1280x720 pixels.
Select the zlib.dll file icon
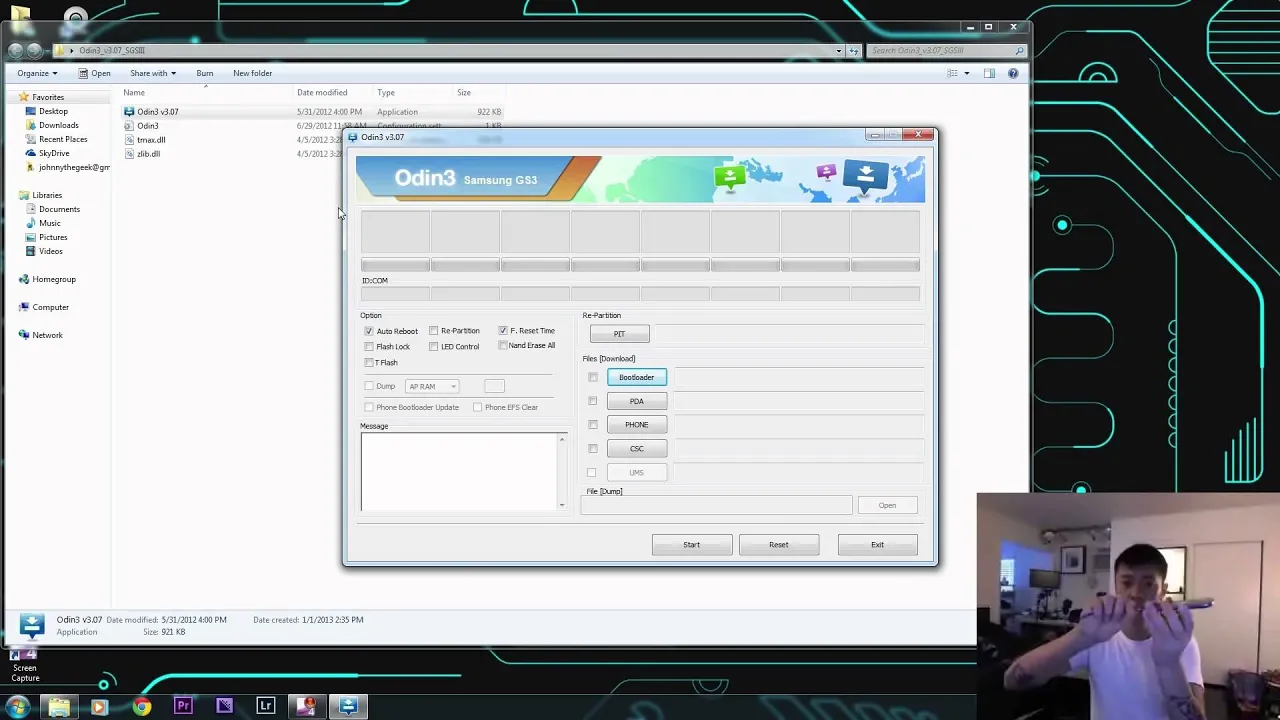(129, 154)
